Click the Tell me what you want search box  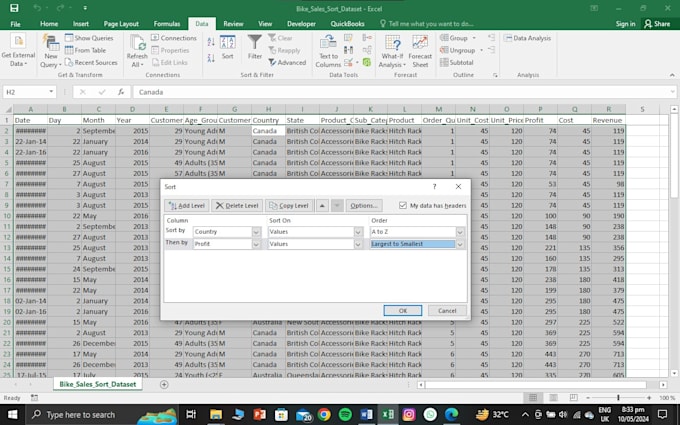click(x=427, y=24)
